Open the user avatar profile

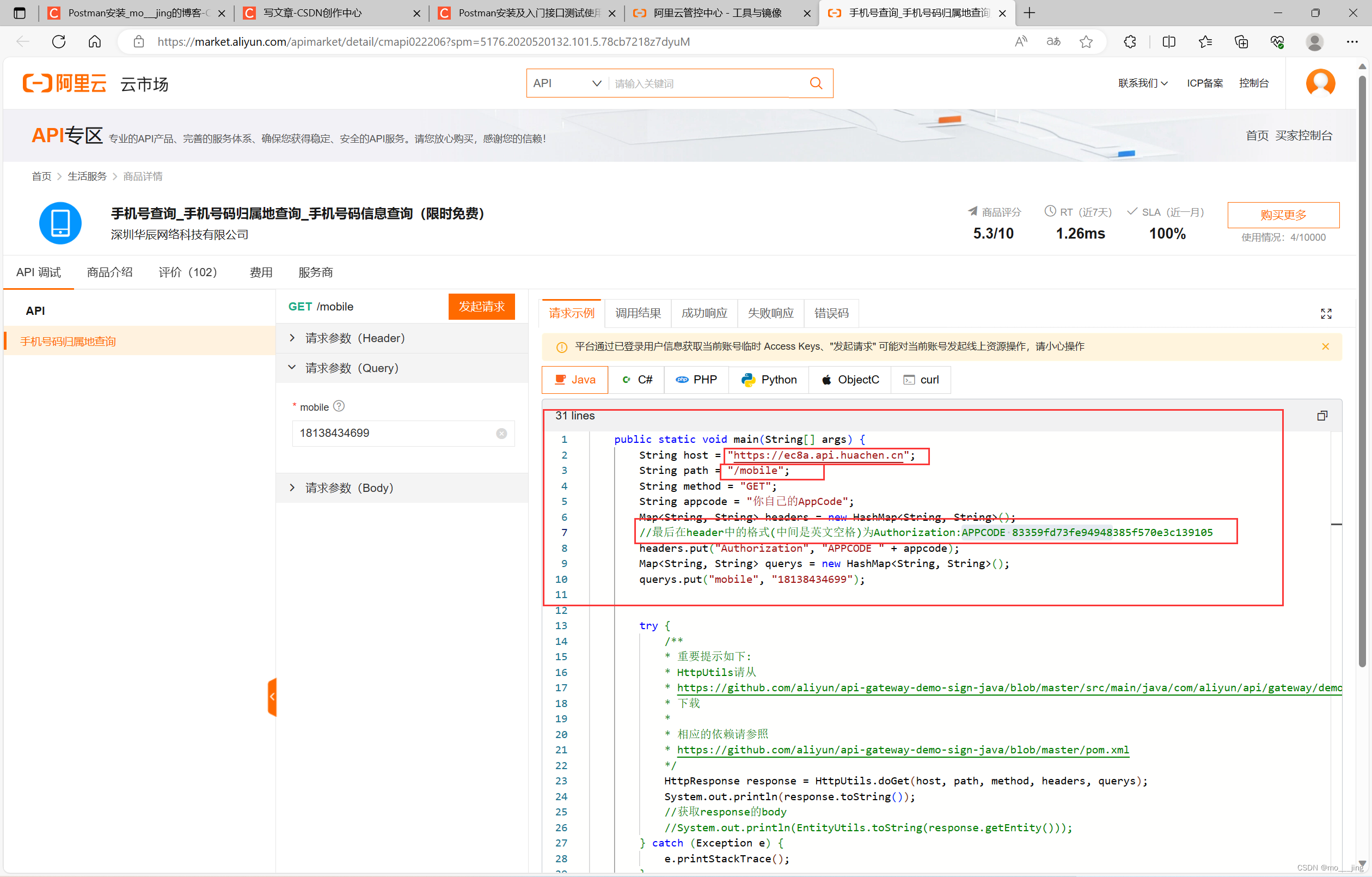[x=1320, y=83]
